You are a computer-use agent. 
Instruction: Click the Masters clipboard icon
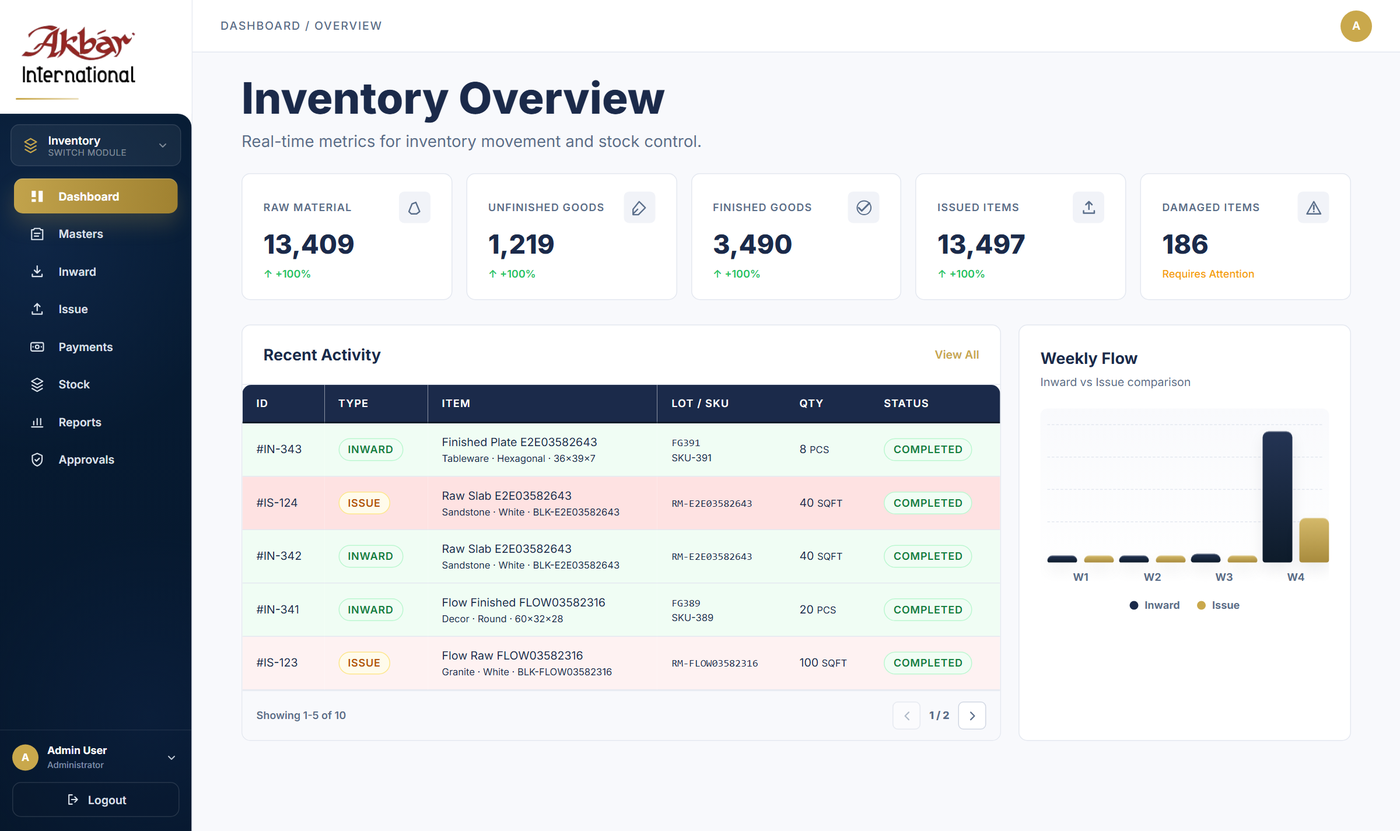pyautogui.click(x=37, y=234)
